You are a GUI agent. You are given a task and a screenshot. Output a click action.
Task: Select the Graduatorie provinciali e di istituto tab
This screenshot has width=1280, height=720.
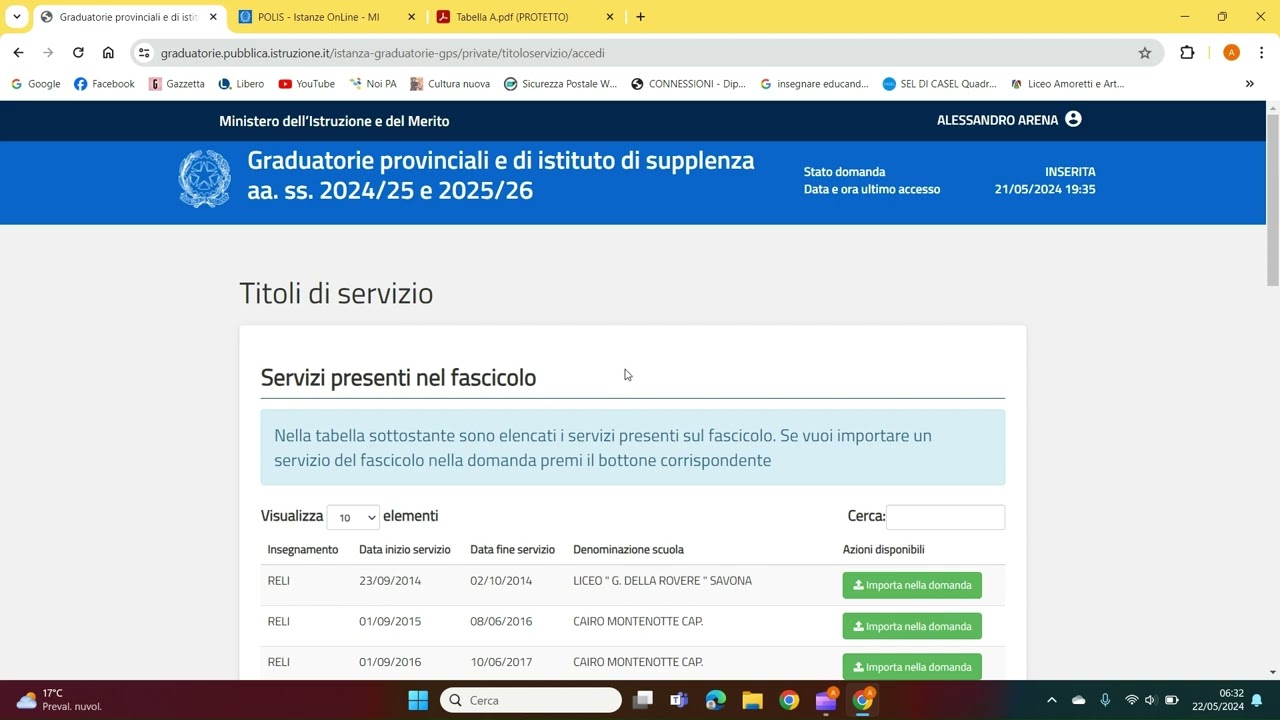pyautogui.click(x=128, y=17)
